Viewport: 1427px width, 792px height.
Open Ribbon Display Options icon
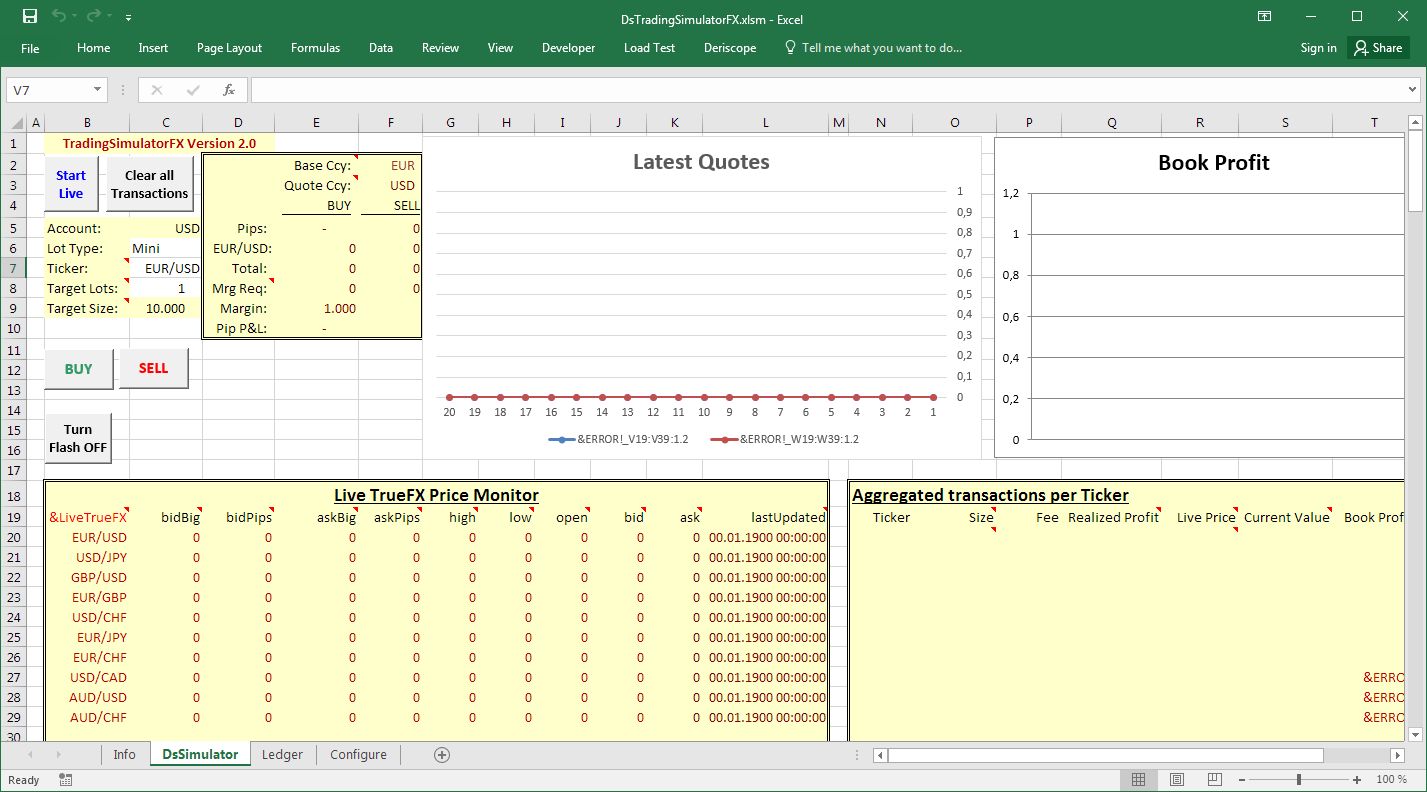click(x=1265, y=17)
